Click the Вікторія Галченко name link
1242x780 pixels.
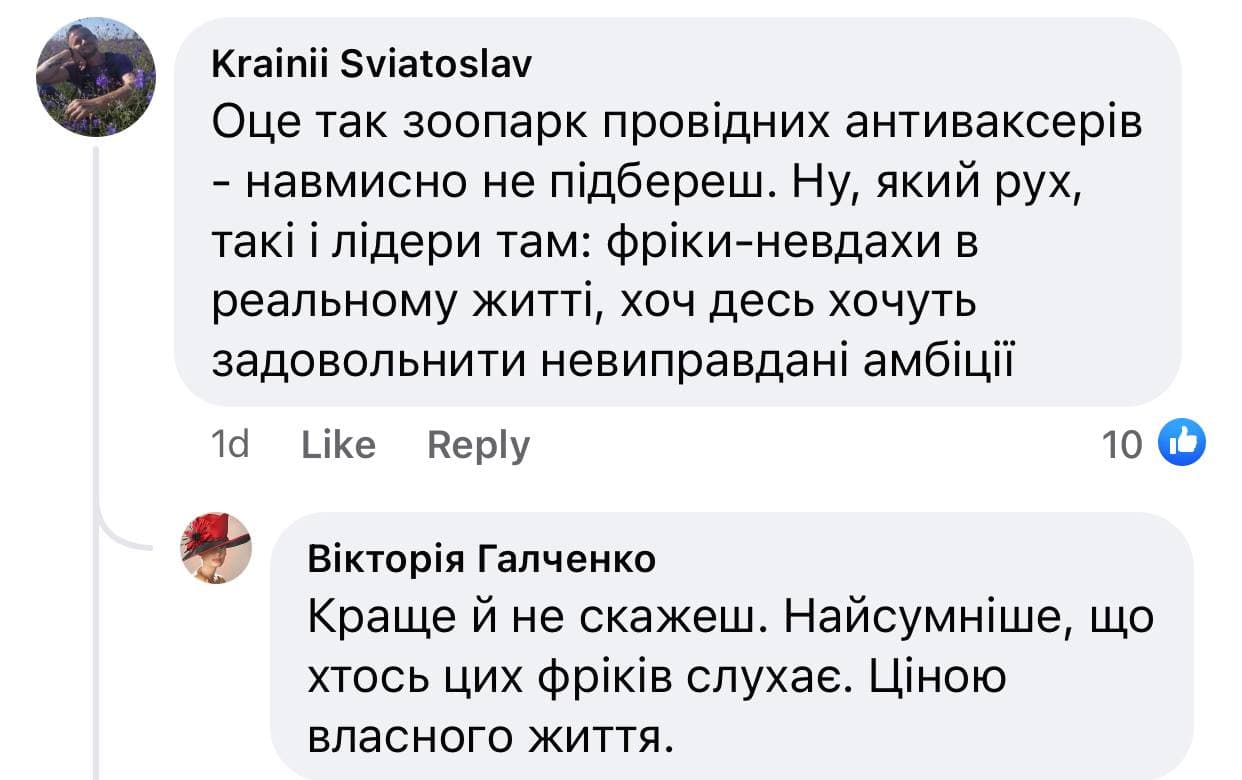tap(483, 560)
